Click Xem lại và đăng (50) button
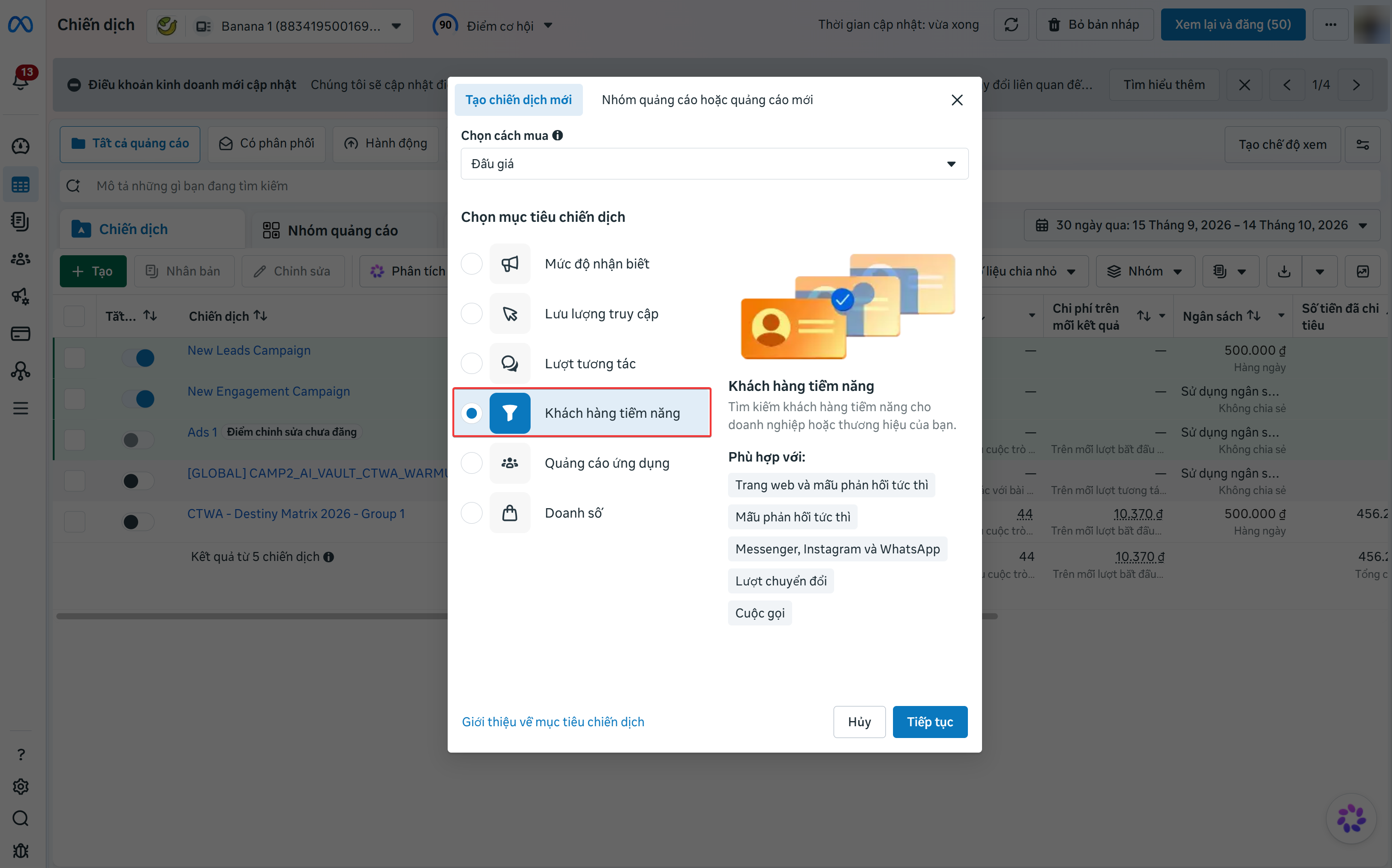The width and height of the screenshot is (1392, 868). pos(1232,24)
